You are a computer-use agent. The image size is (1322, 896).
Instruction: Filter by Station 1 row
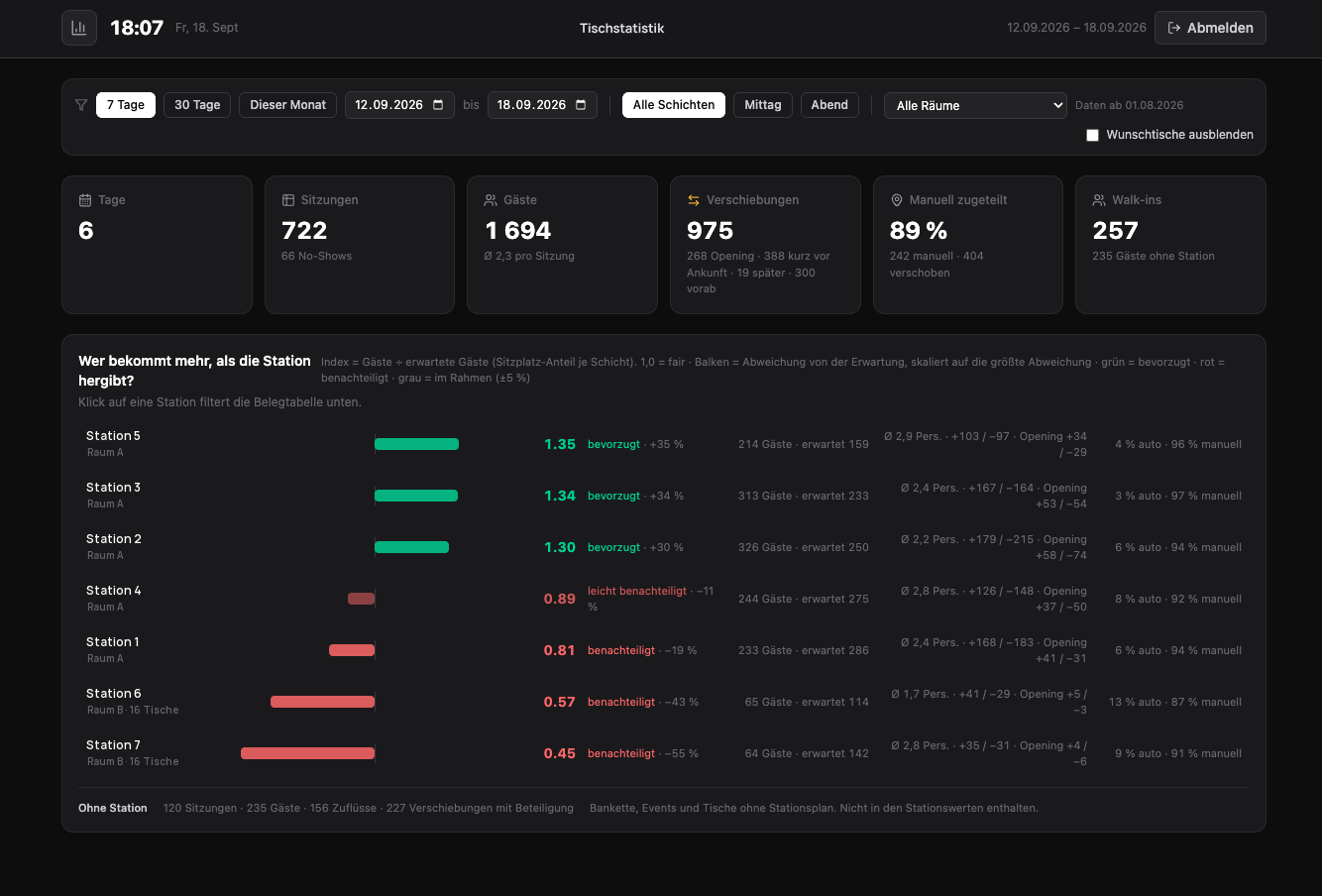click(664, 650)
